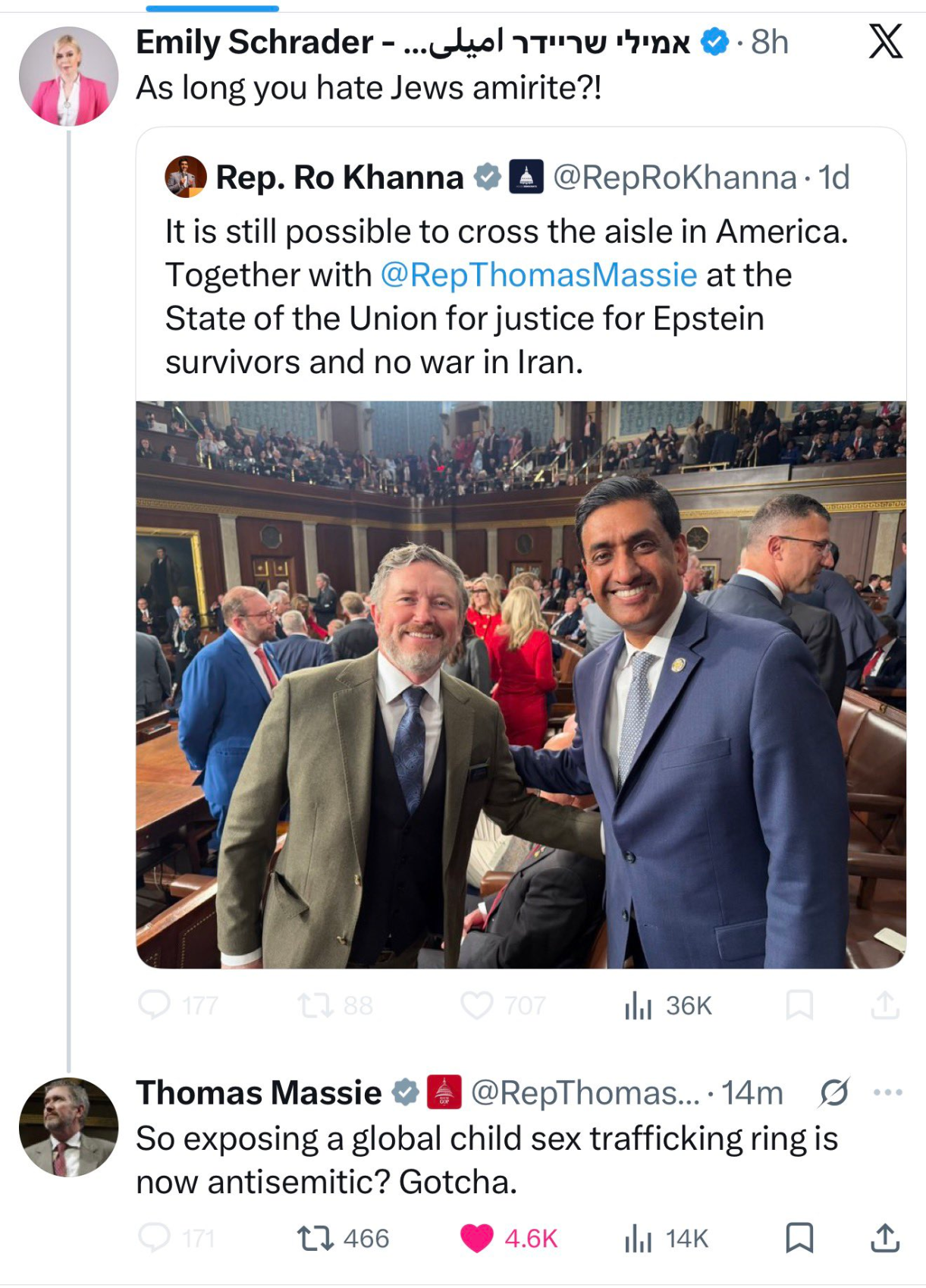Open the State of the Union photo
Image resolution: width=926 pixels, height=1288 pixels.
coord(520,684)
